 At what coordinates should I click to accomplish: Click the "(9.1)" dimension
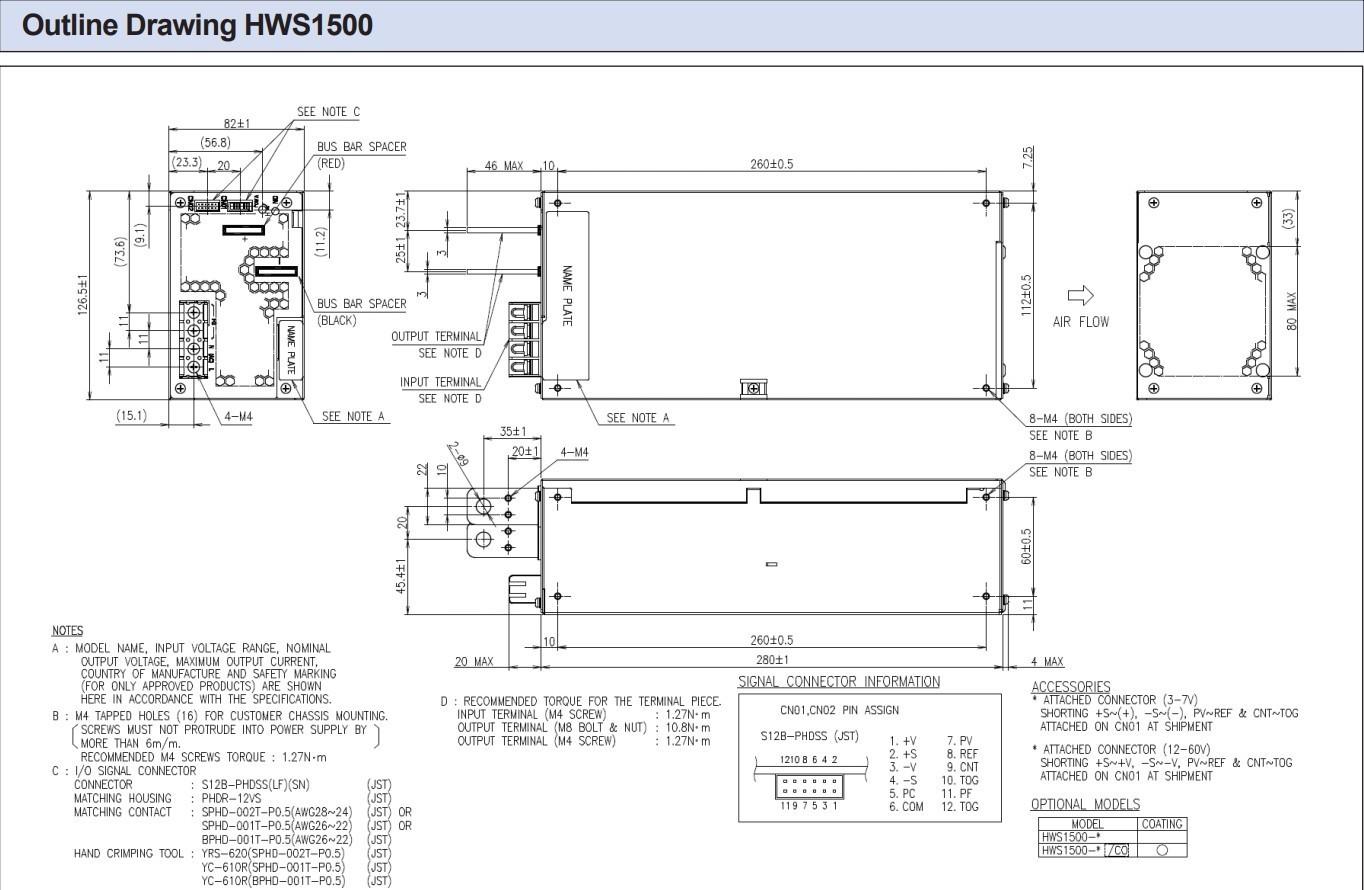[x=143, y=235]
